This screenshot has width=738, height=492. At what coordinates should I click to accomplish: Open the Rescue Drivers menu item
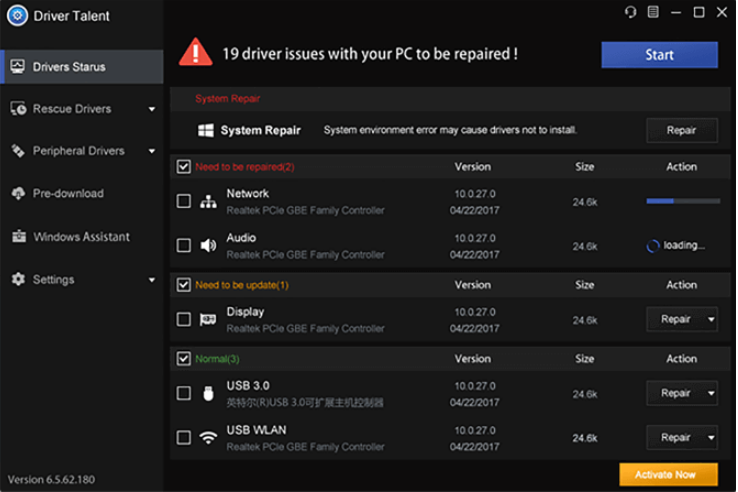point(82,109)
